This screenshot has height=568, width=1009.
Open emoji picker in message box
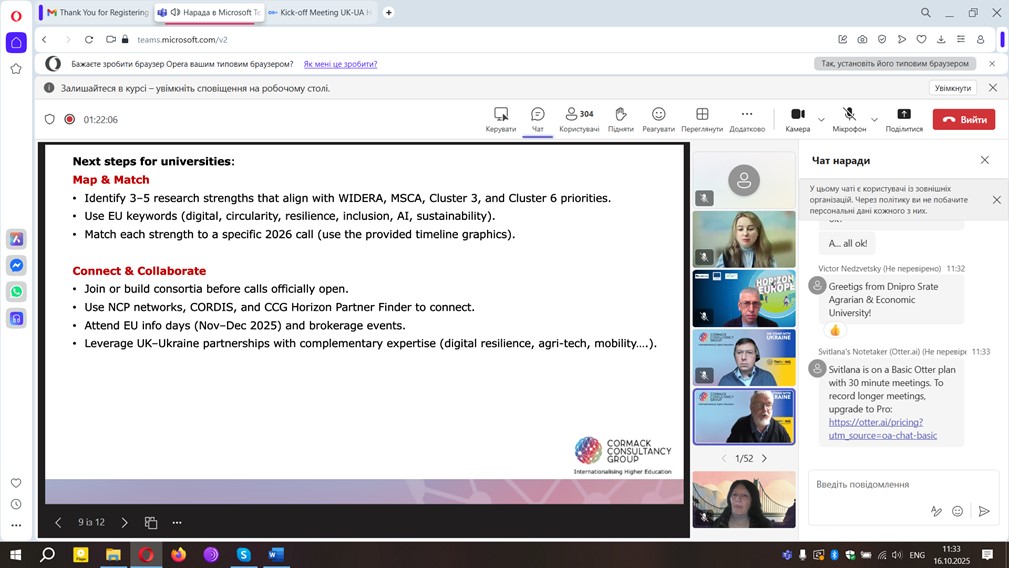(958, 511)
